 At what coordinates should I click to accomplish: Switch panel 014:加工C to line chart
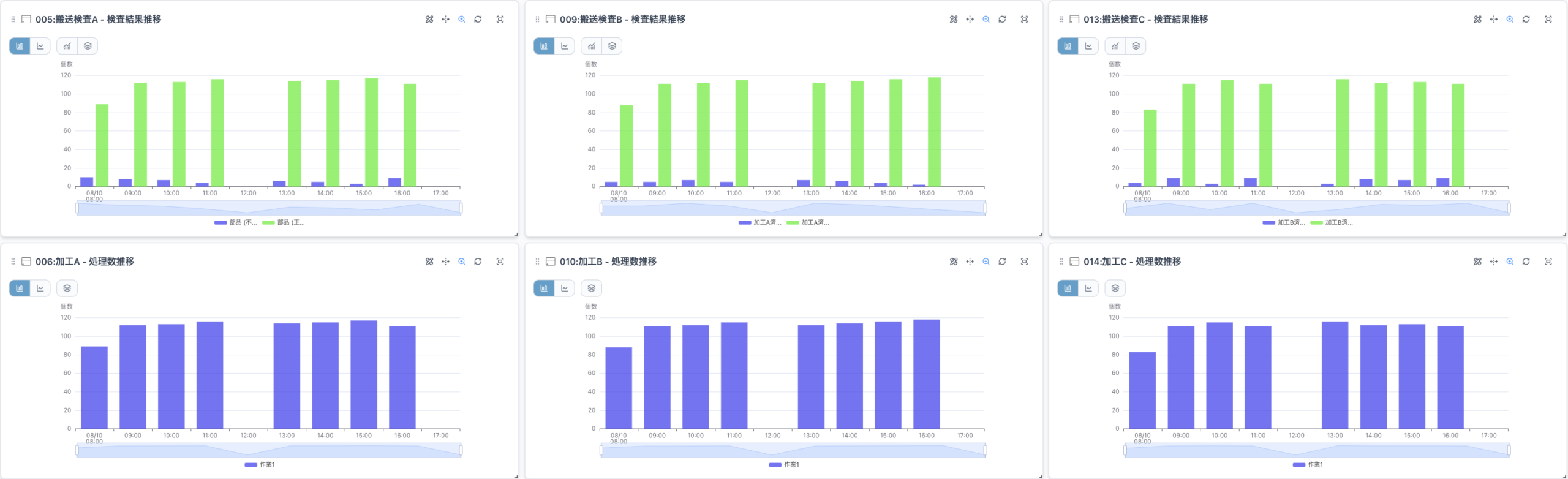(1088, 289)
